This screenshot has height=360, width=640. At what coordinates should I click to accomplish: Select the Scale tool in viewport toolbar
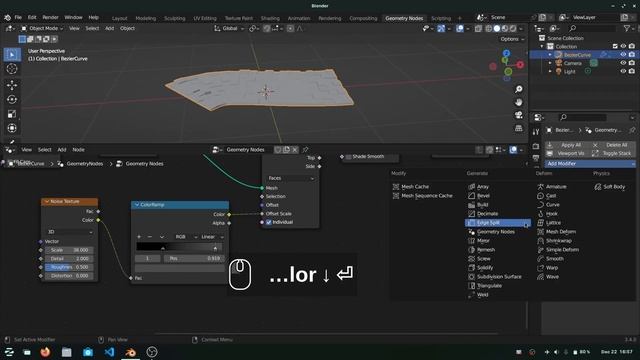pos(12,114)
